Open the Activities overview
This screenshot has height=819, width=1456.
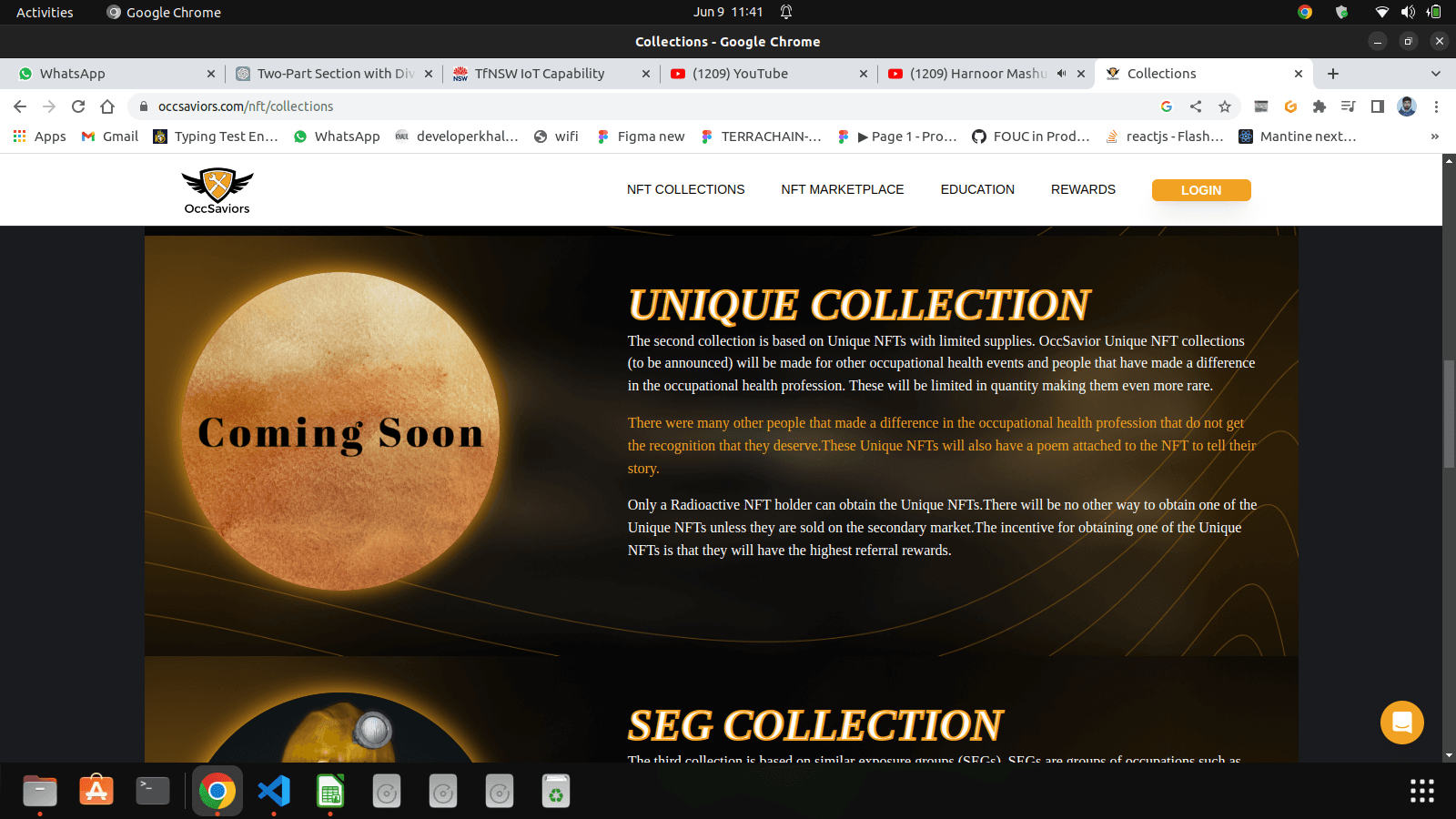tap(45, 12)
